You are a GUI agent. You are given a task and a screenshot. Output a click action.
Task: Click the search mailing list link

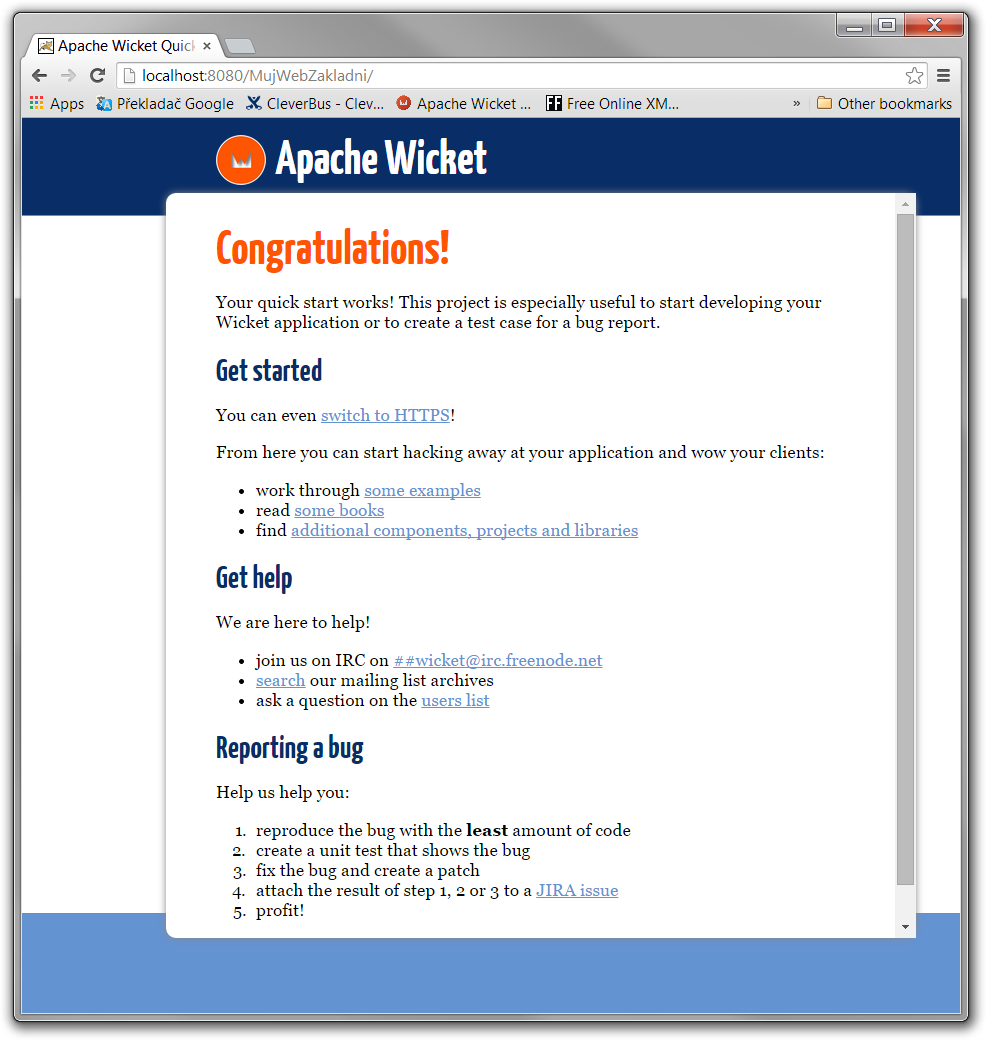(x=280, y=681)
